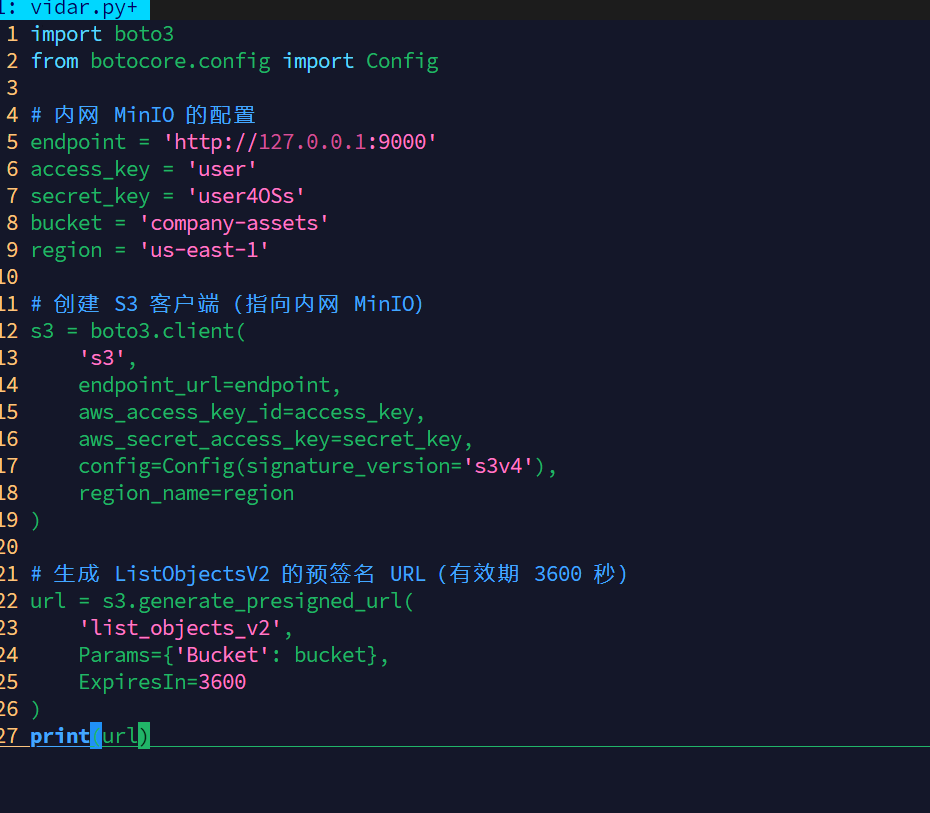
Task: Click the closing parenthesis on line 19
Action: [36, 520]
